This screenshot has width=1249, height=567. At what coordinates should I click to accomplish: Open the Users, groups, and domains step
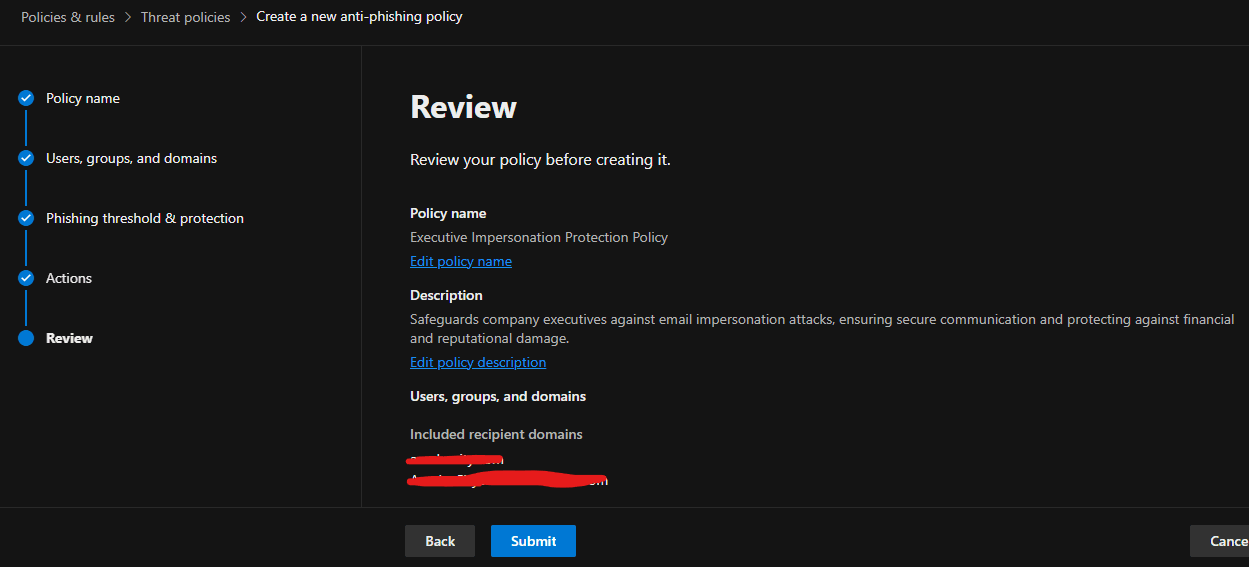131,158
